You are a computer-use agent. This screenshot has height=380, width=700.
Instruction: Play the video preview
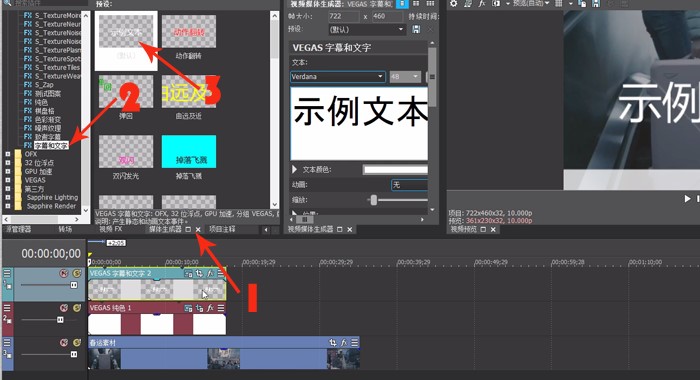pyautogui.click(x=688, y=199)
